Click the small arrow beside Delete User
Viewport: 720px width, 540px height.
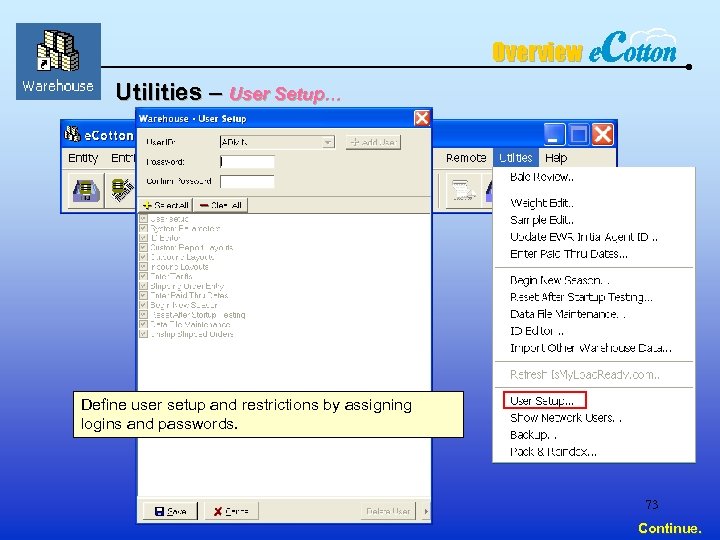point(426,511)
